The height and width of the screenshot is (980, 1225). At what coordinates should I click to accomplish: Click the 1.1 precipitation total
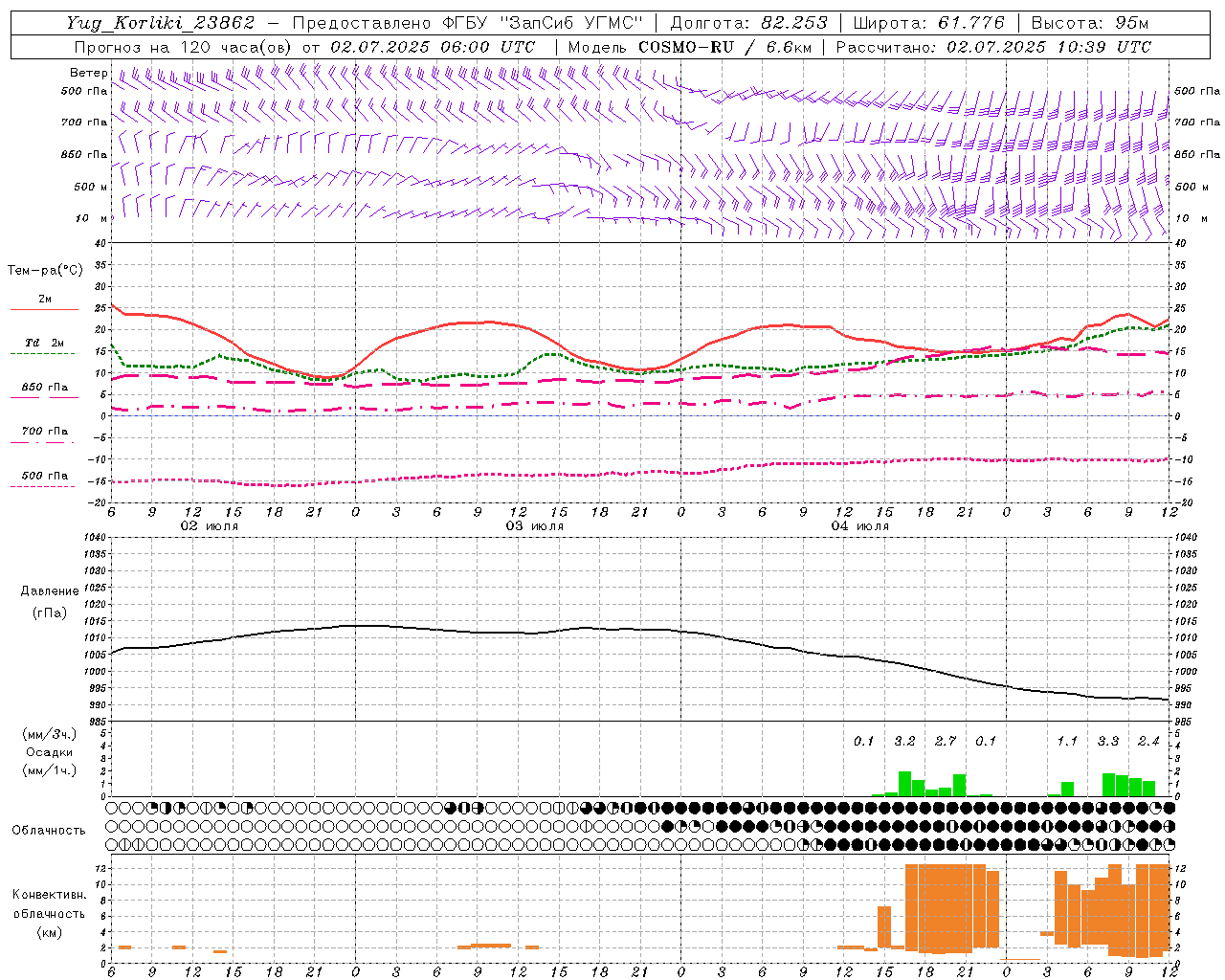pyautogui.click(x=1067, y=741)
